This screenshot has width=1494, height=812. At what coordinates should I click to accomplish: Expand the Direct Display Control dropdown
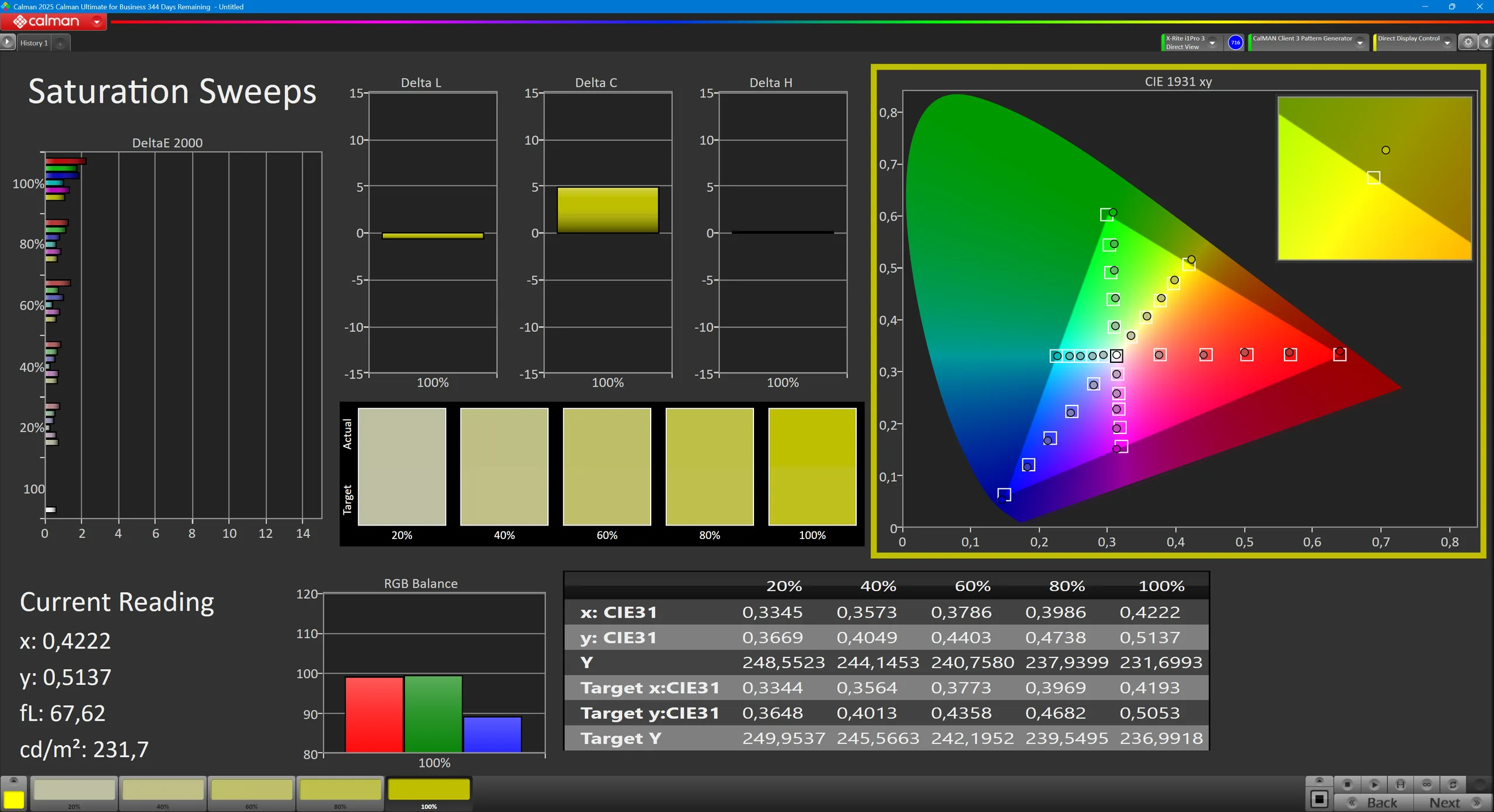pyautogui.click(x=1447, y=43)
